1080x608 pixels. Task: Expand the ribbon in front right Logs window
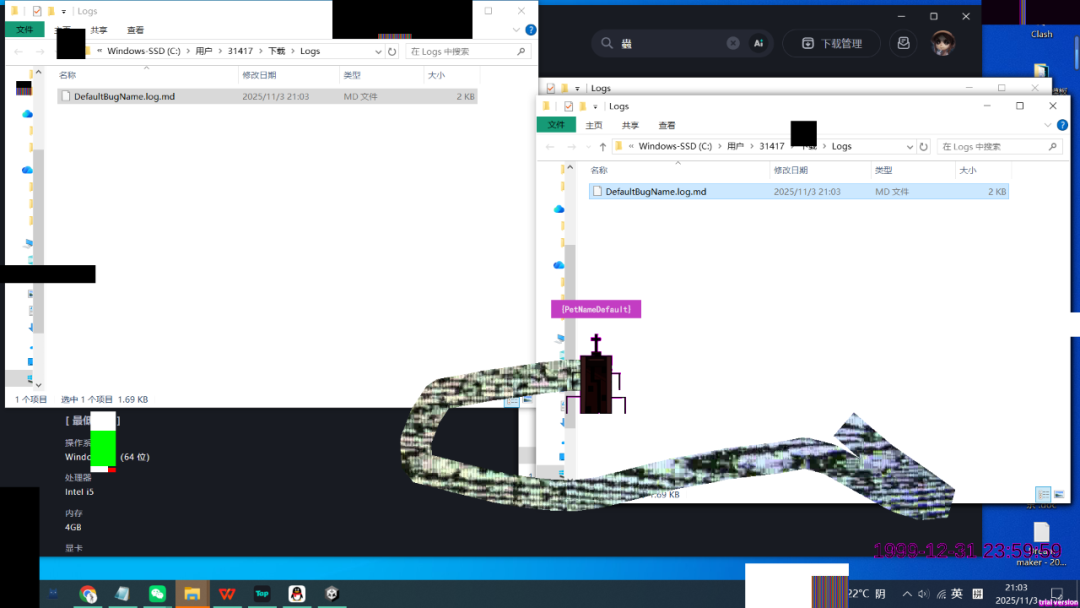pos(1048,125)
